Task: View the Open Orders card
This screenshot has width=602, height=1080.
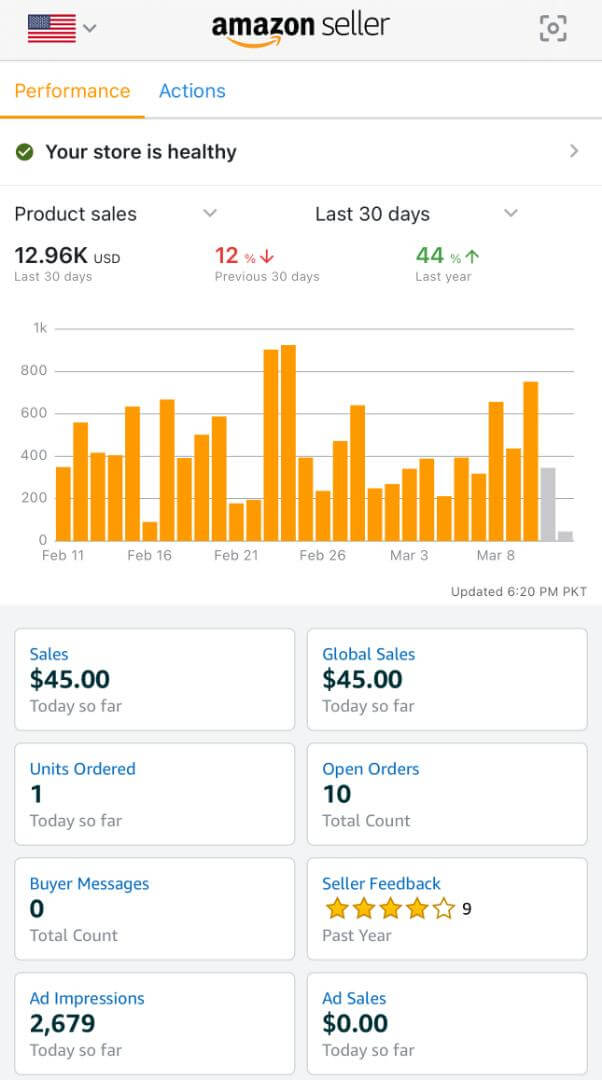Action: [446, 794]
